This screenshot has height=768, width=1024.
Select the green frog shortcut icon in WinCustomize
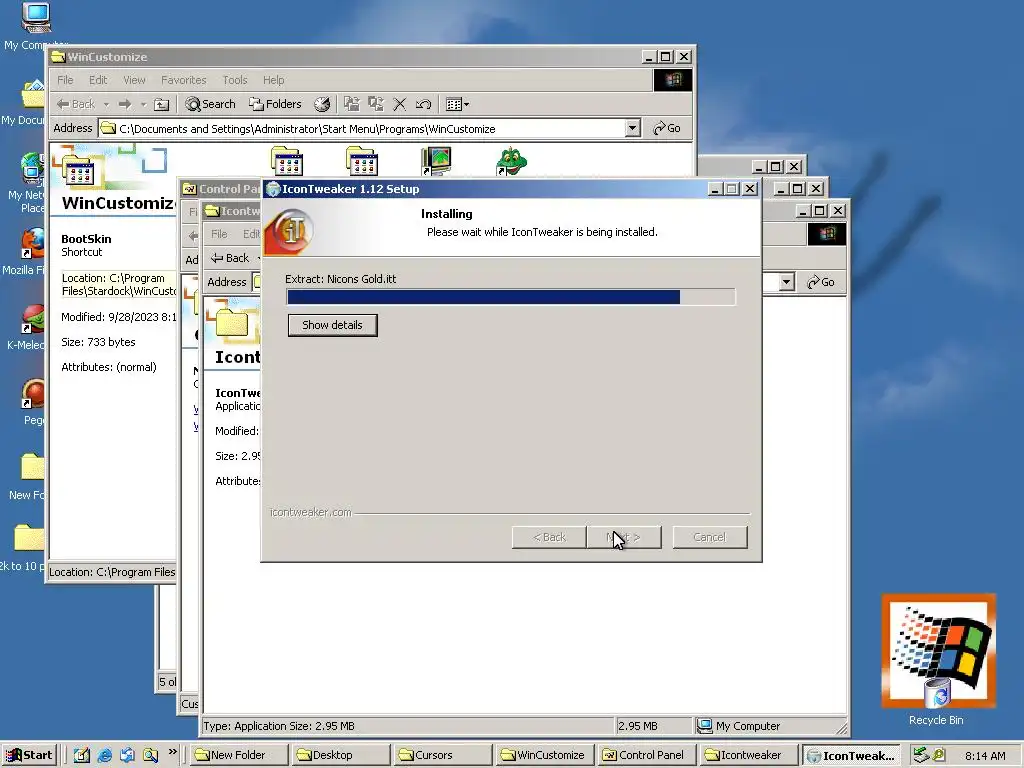click(x=511, y=161)
